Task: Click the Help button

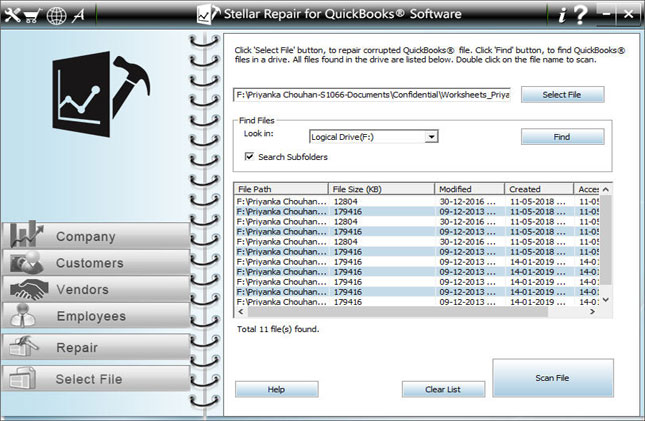Action: [276, 389]
